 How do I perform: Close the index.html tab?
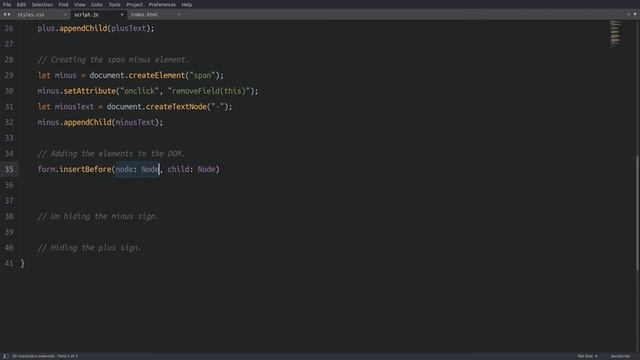pos(178,15)
